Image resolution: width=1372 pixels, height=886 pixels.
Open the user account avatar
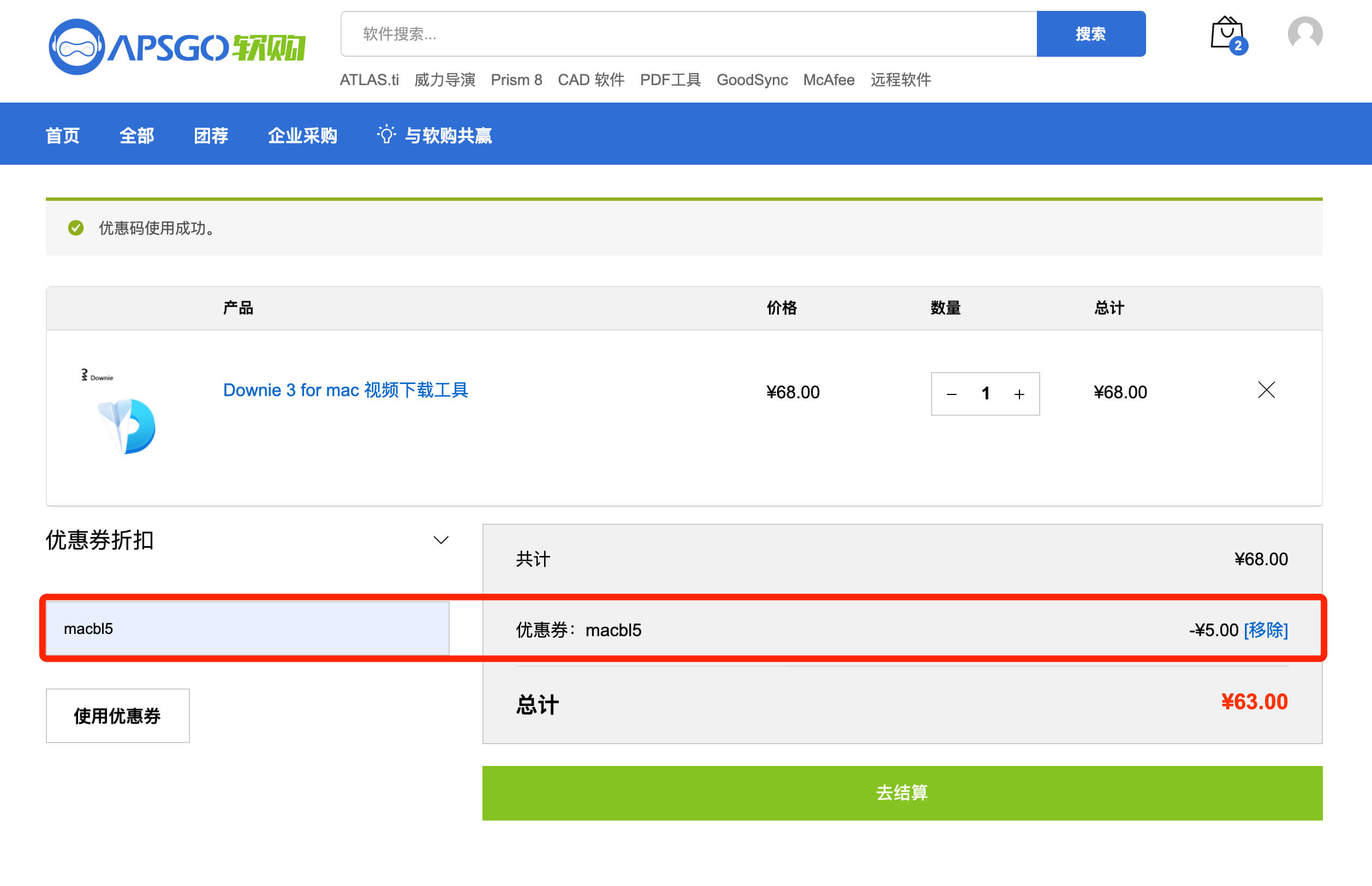coord(1305,33)
